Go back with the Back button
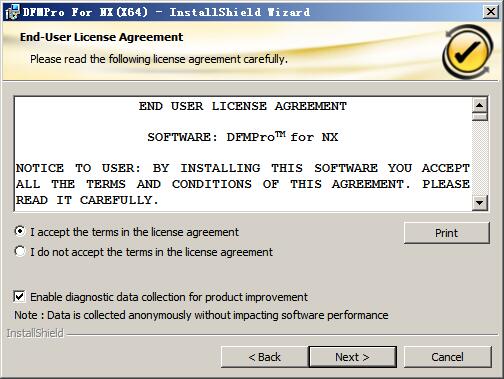Screen dimensions: 504x379 click(x=264, y=357)
